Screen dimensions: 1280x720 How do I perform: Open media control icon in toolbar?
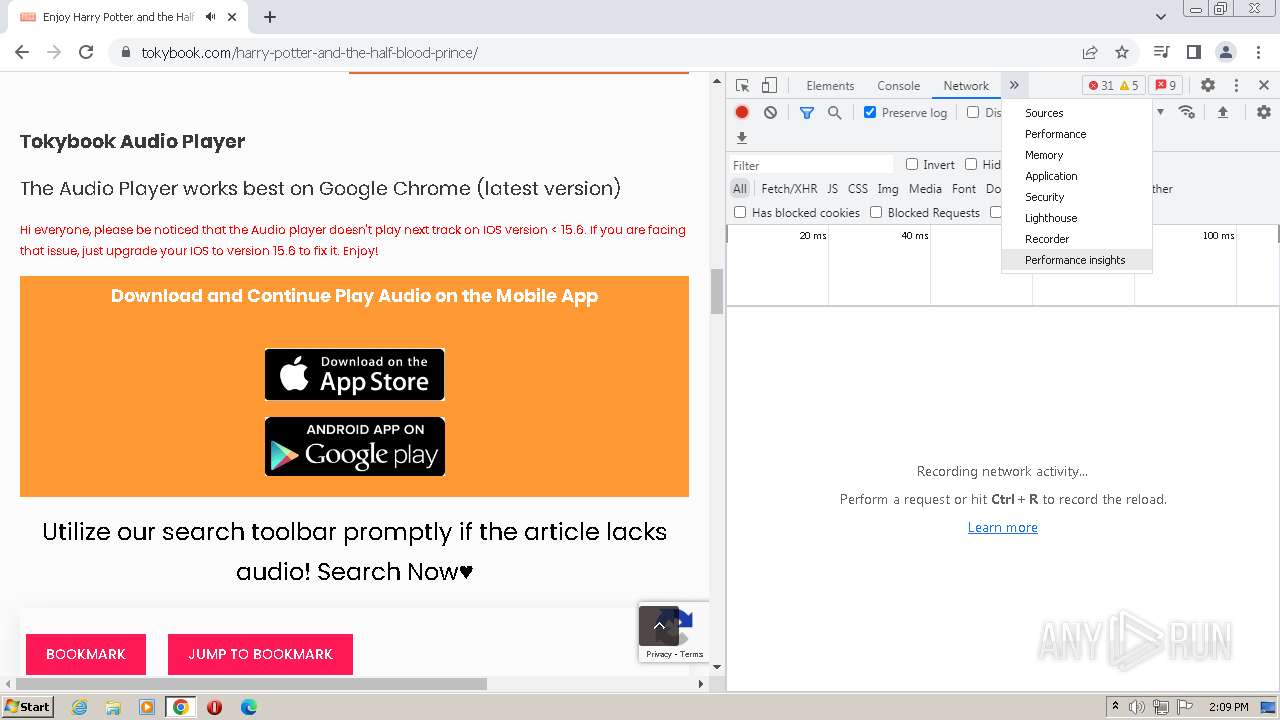point(1161,52)
